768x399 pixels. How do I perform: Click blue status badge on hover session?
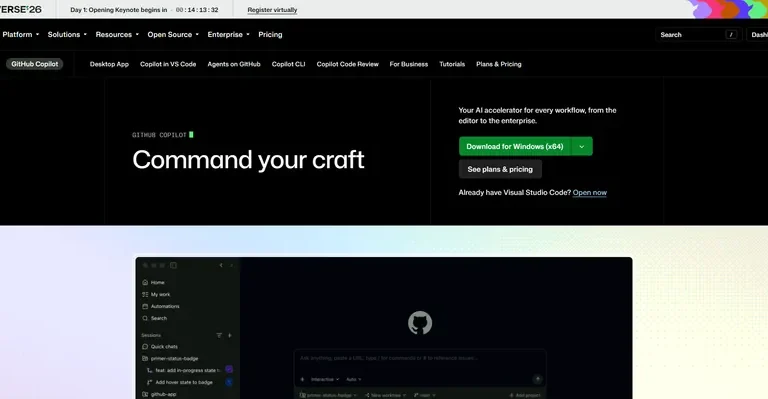pyautogui.click(x=229, y=382)
